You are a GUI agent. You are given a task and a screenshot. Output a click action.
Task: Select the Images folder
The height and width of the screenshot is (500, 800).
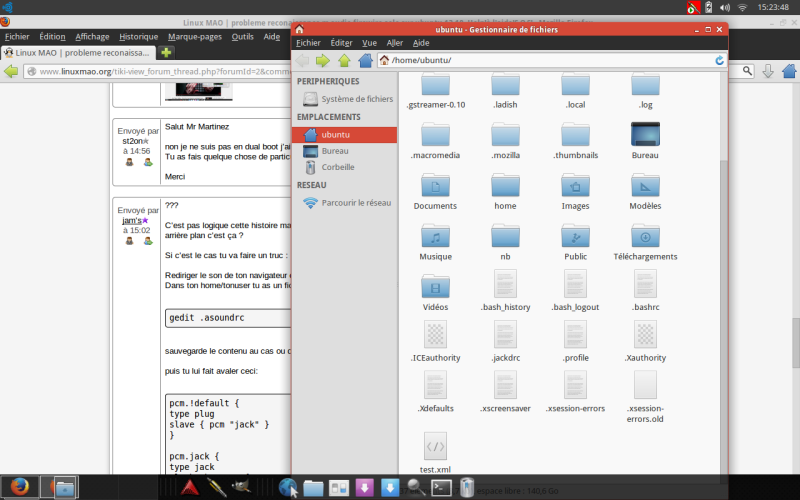pos(575,191)
